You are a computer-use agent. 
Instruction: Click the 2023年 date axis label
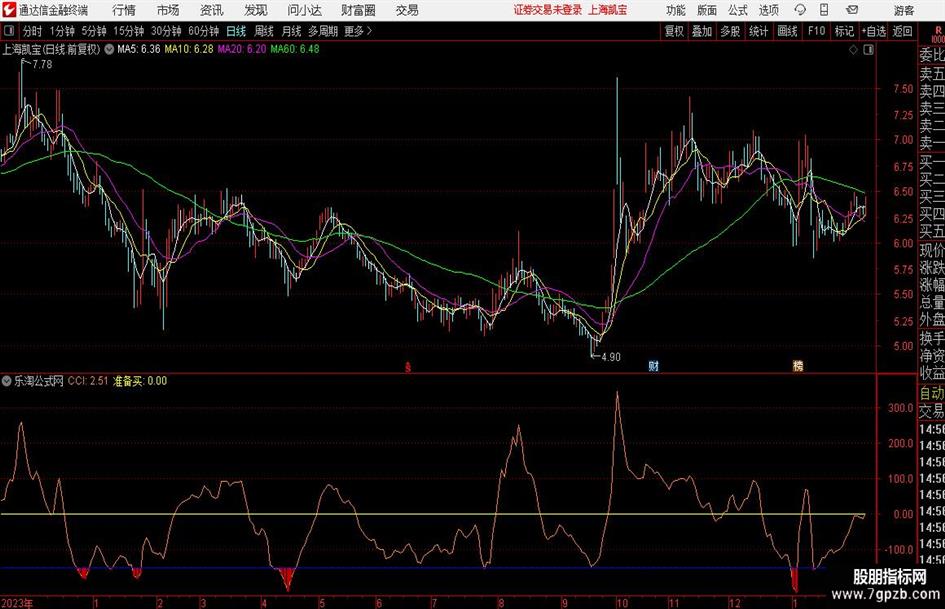(x=17, y=603)
